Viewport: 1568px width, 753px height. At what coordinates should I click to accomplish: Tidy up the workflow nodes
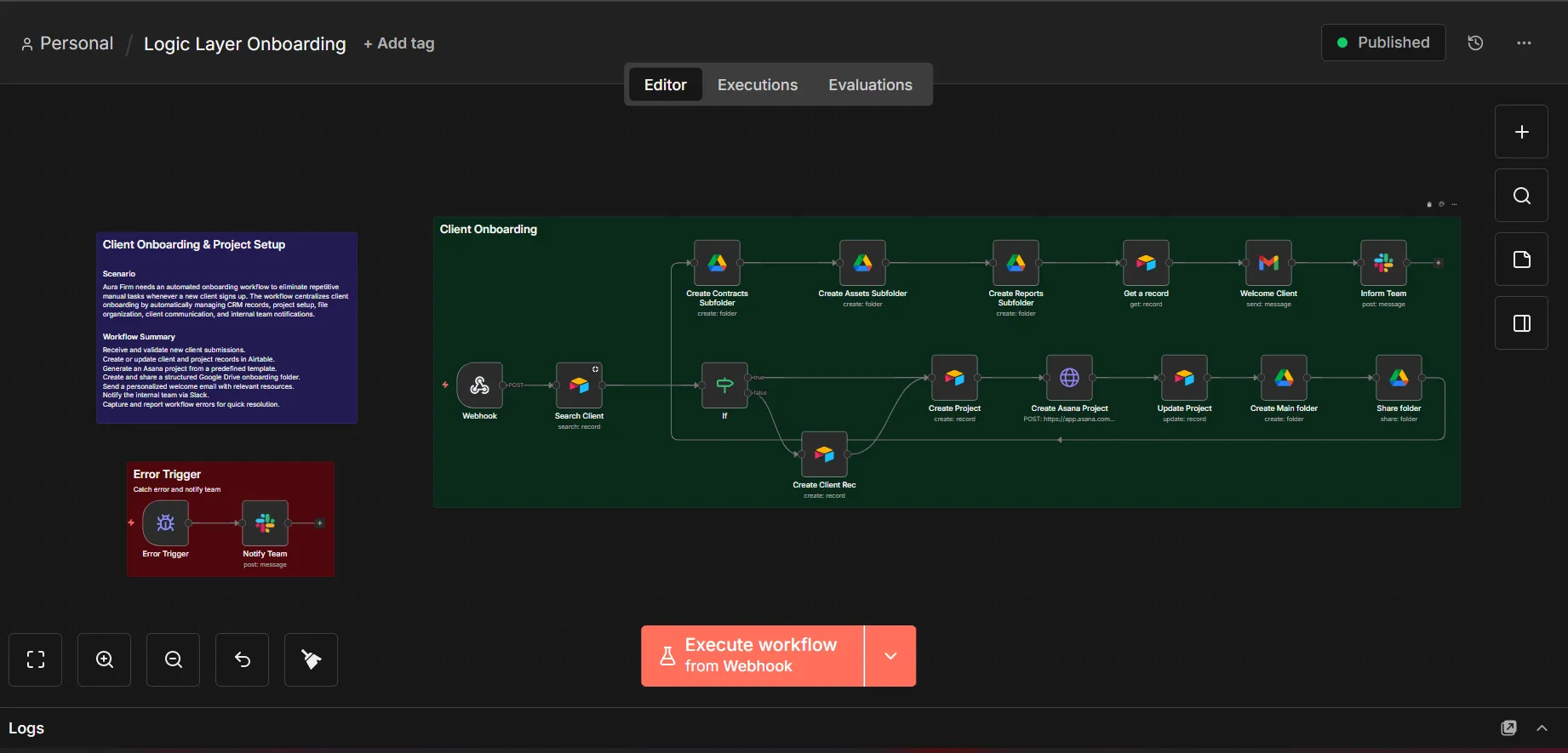pyautogui.click(x=312, y=659)
